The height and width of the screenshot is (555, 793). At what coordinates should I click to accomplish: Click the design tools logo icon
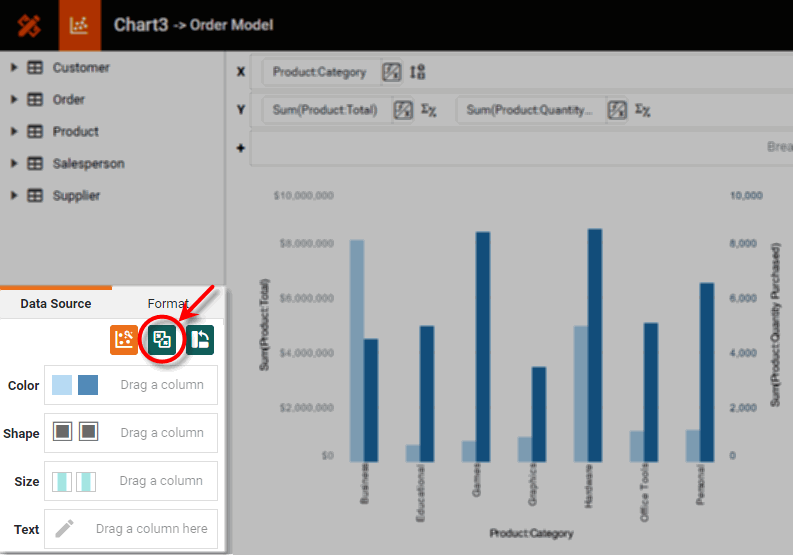(29, 25)
